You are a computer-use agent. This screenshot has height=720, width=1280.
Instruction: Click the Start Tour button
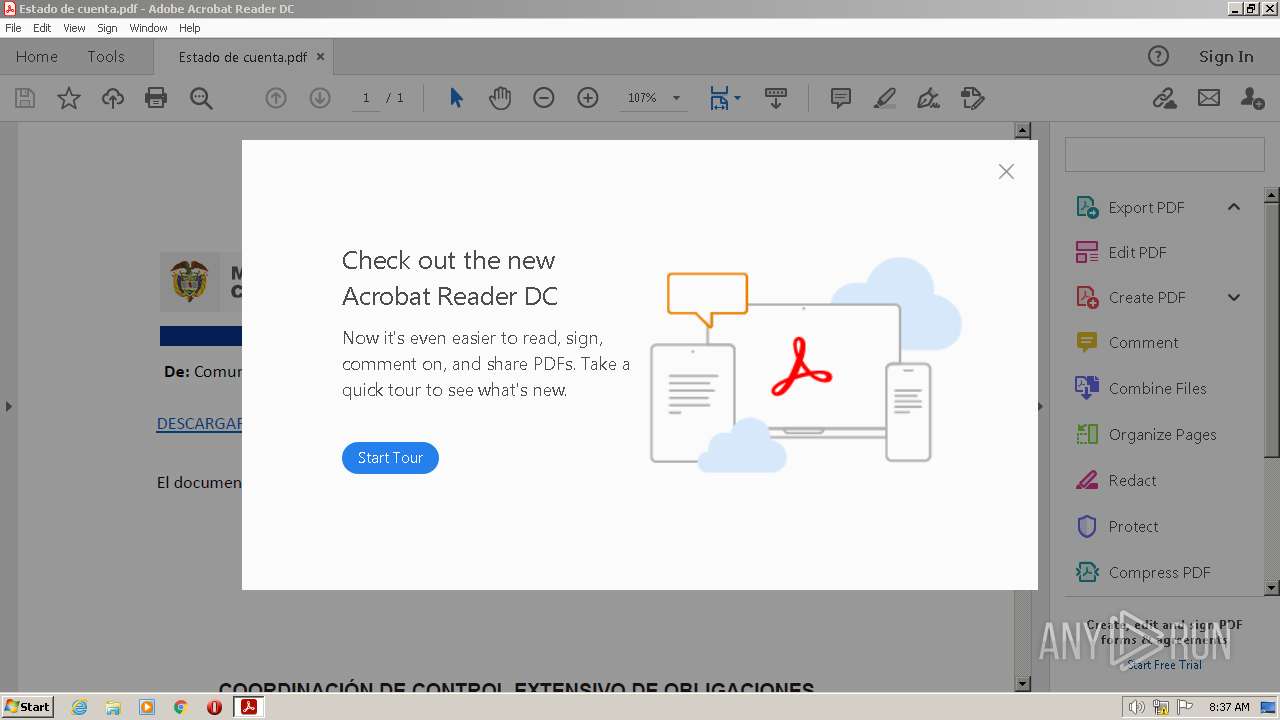tap(390, 457)
